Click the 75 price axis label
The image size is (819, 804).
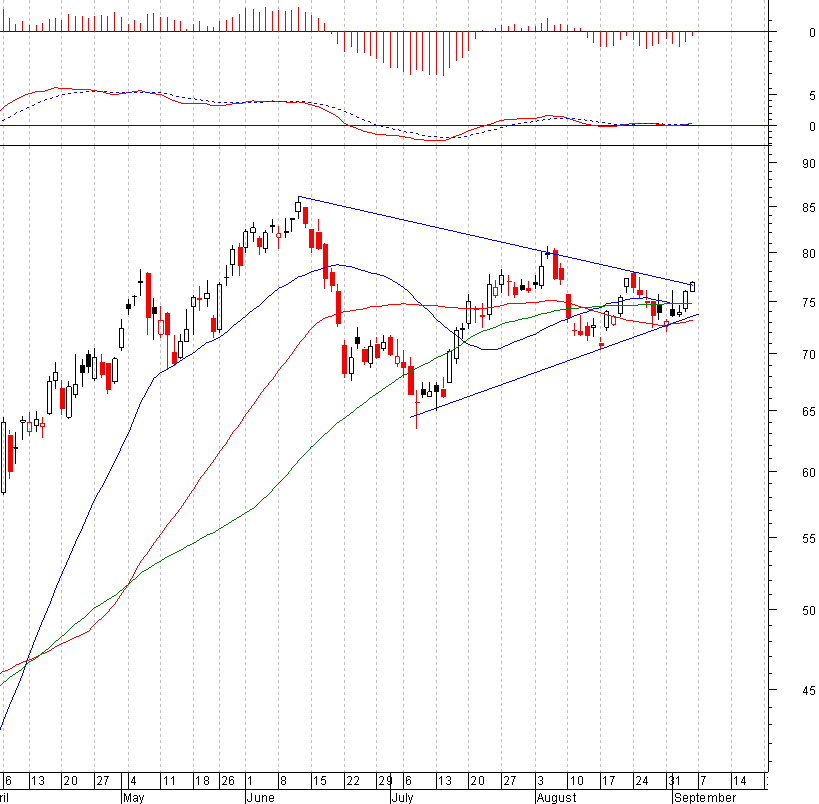click(809, 303)
